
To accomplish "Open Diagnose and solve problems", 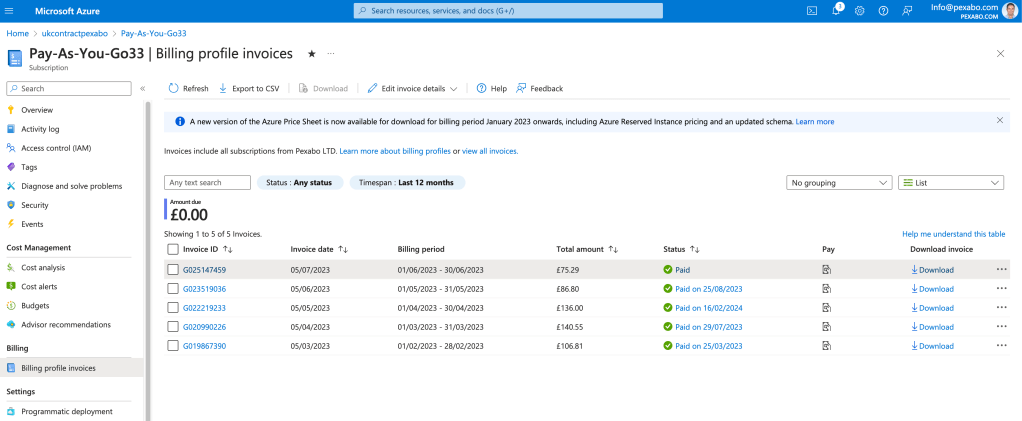I will 73,186.
